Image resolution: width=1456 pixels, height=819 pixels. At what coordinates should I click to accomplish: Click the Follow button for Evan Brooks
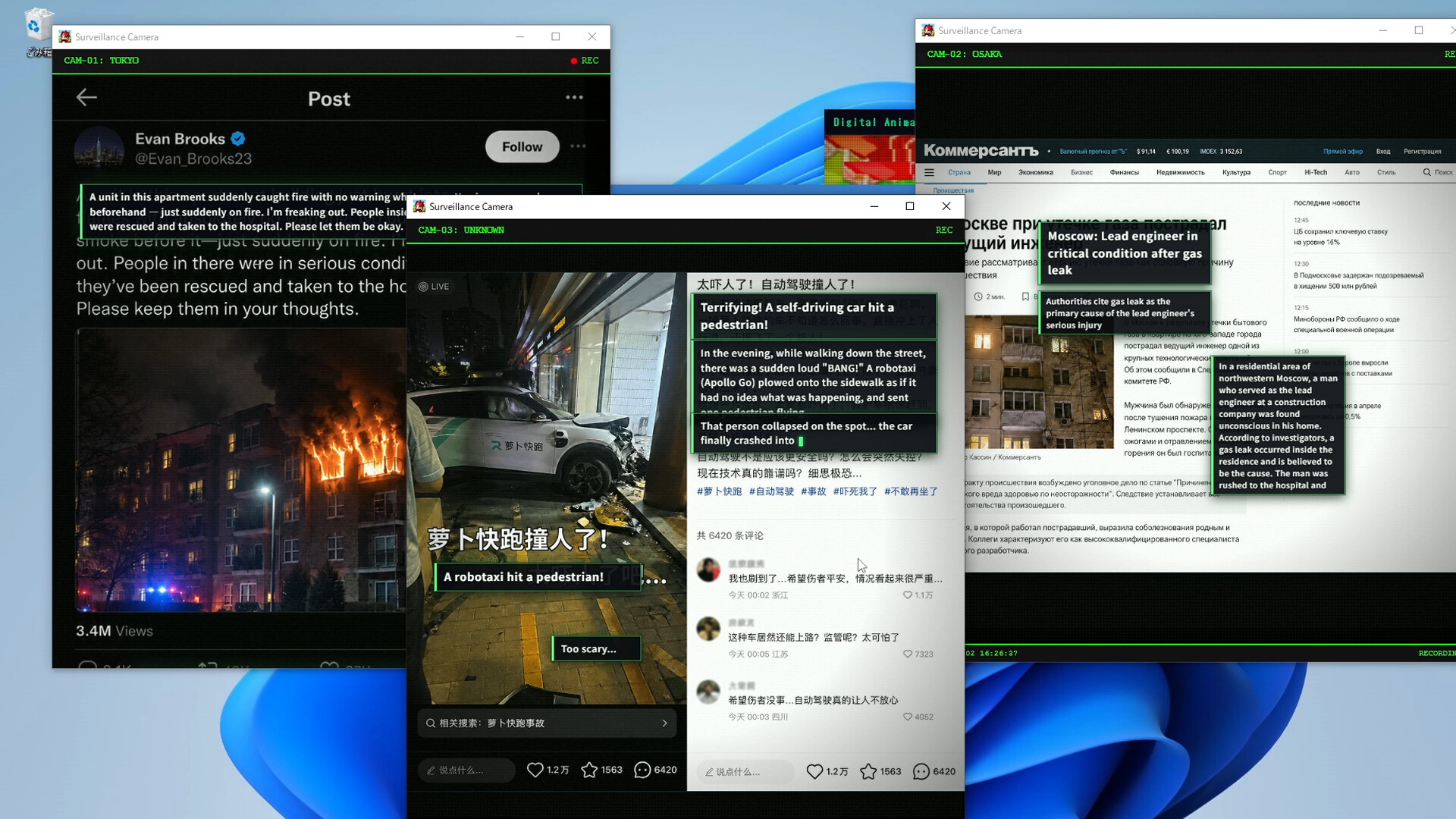pyautogui.click(x=522, y=146)
